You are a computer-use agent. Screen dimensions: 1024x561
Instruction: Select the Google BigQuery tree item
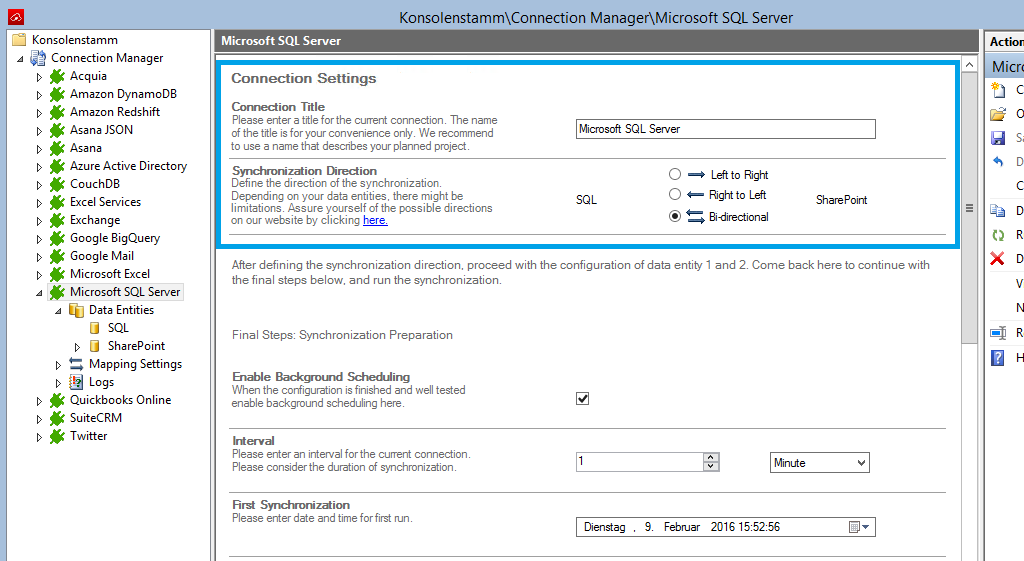pyautogui.click(x=114, y=238)
